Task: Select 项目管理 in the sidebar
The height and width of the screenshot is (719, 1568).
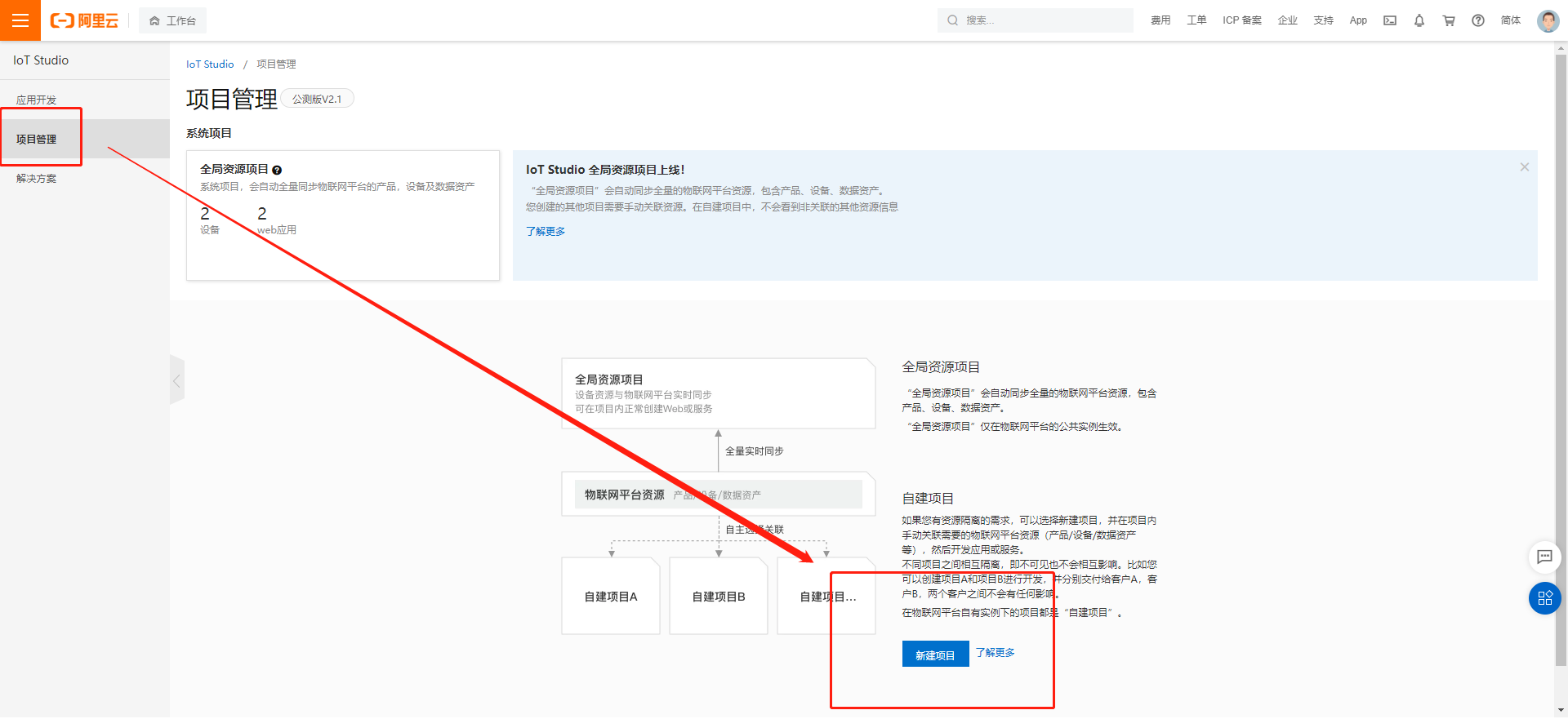Action: 85,139
